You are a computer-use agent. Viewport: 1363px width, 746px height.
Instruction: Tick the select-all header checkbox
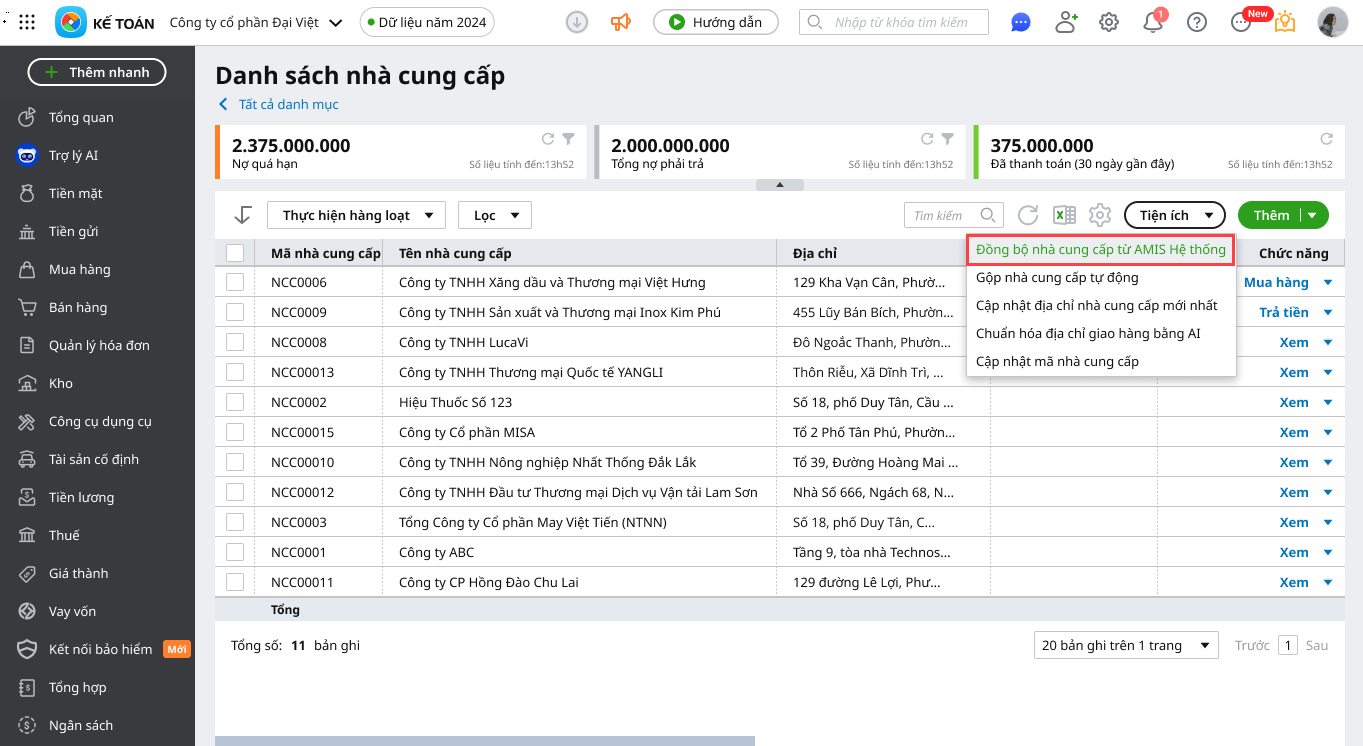[x=235, y=253]
